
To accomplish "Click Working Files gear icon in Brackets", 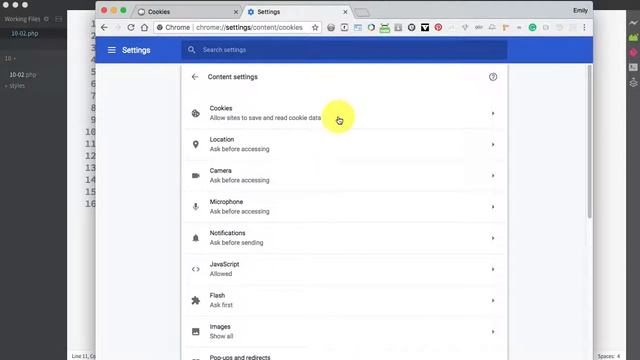I will [46, 19].
